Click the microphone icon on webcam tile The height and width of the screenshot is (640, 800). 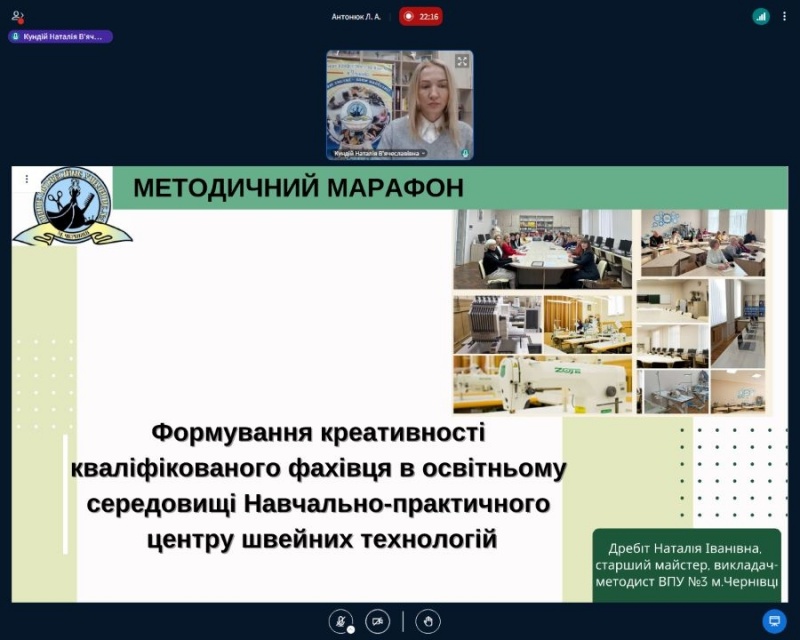(465, 154)
